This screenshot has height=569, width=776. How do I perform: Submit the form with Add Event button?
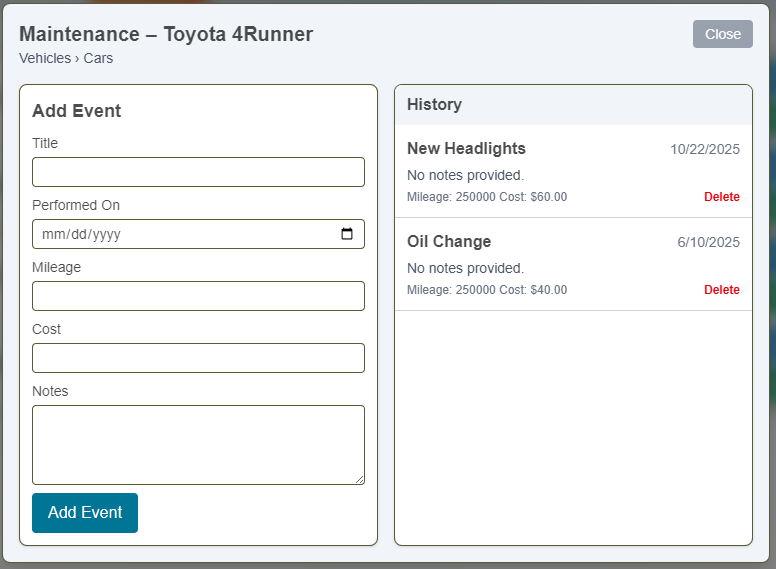85,513
